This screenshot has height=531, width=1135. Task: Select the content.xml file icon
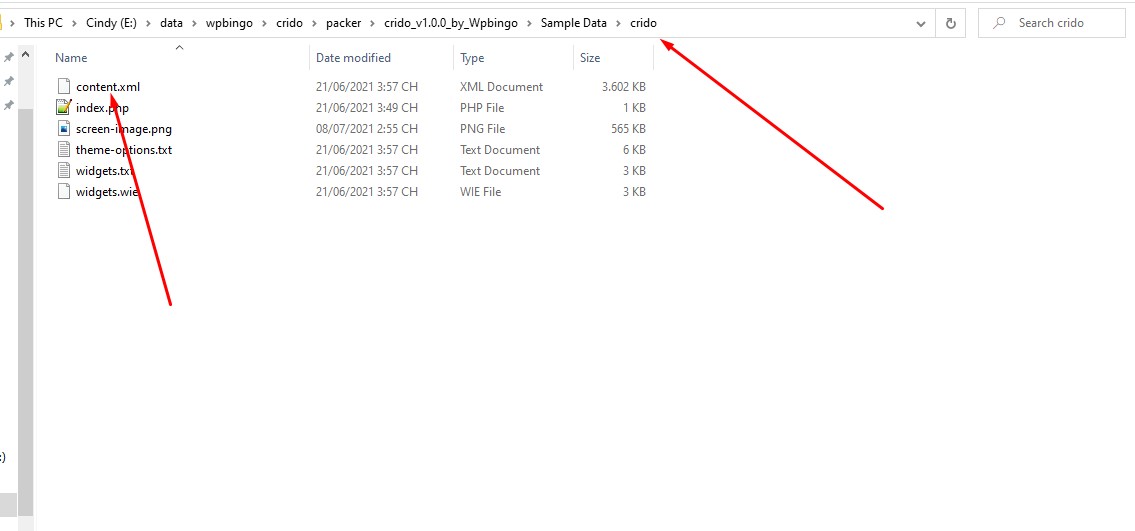(64, 86)
